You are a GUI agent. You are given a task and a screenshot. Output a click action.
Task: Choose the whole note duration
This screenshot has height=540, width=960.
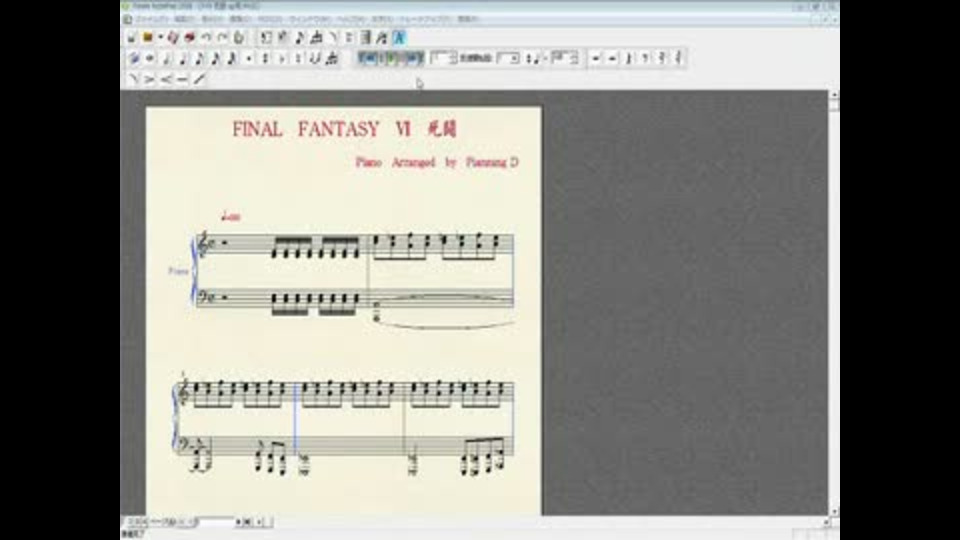click(x=149, y=59)
